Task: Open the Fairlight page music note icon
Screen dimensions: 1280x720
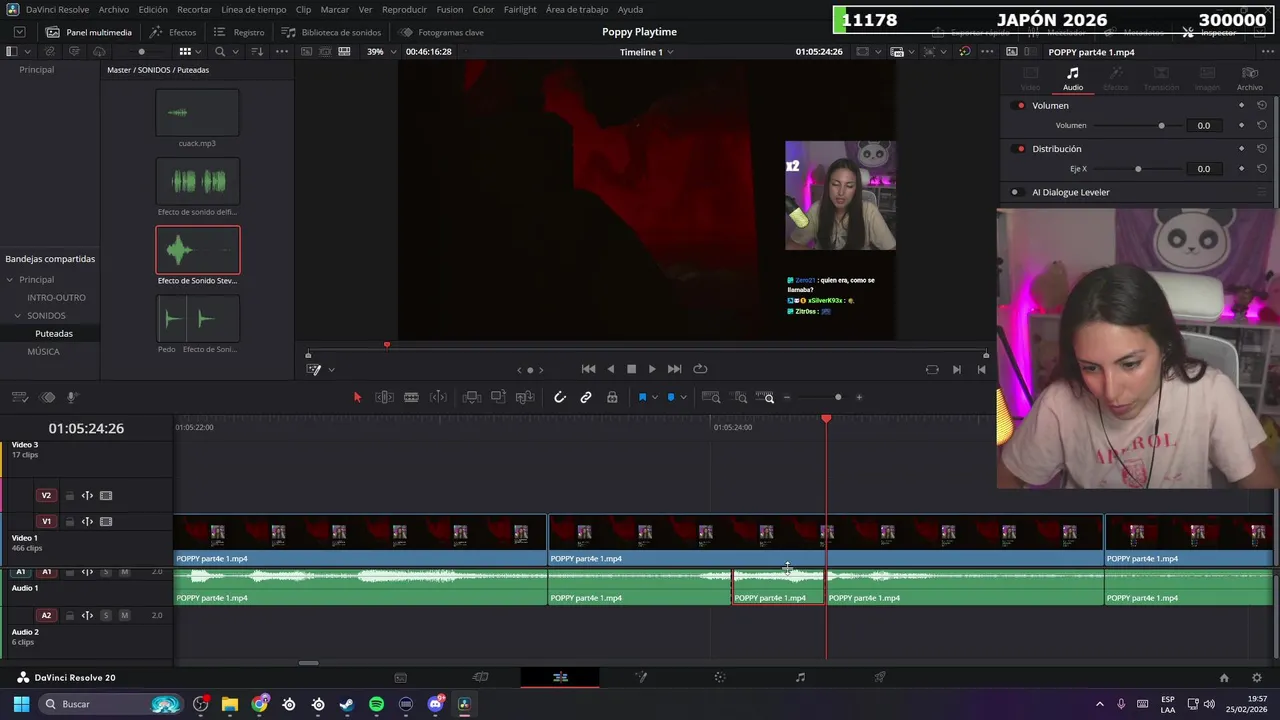Action: tap(800, 677)
